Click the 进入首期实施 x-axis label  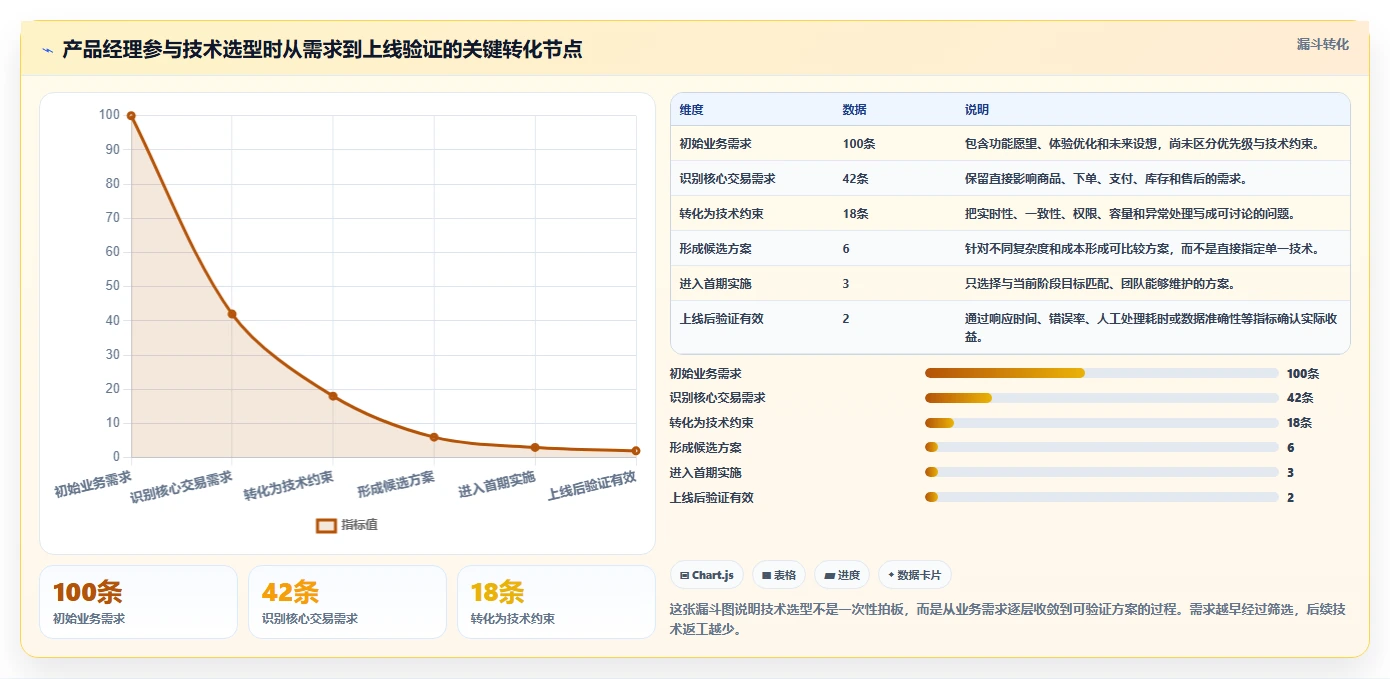coord(497,483)
